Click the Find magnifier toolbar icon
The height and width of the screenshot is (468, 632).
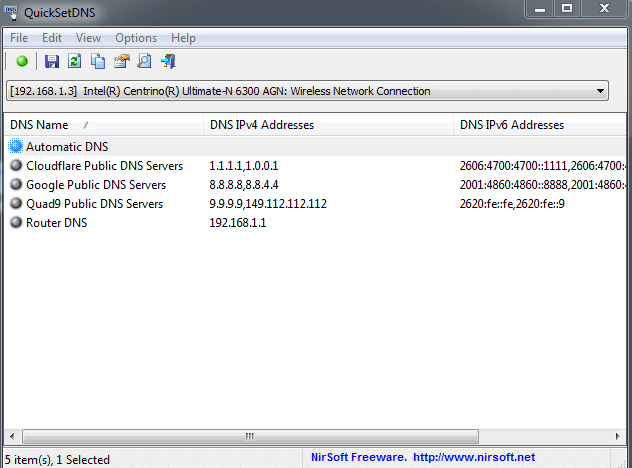pos(145,62)
